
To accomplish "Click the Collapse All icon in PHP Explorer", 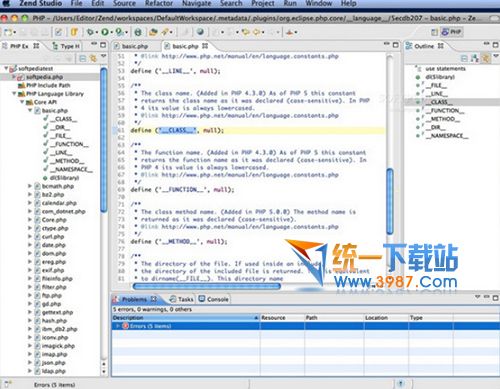I will (82, 59).
